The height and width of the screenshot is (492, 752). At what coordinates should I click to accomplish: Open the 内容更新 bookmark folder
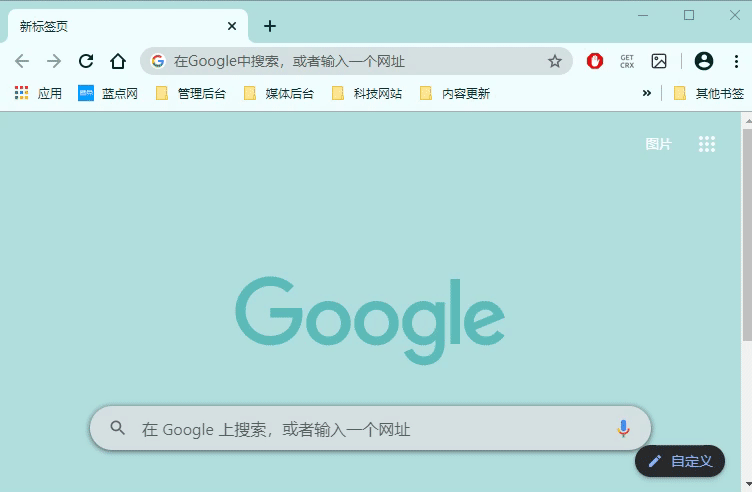click(x=455, y=93)
